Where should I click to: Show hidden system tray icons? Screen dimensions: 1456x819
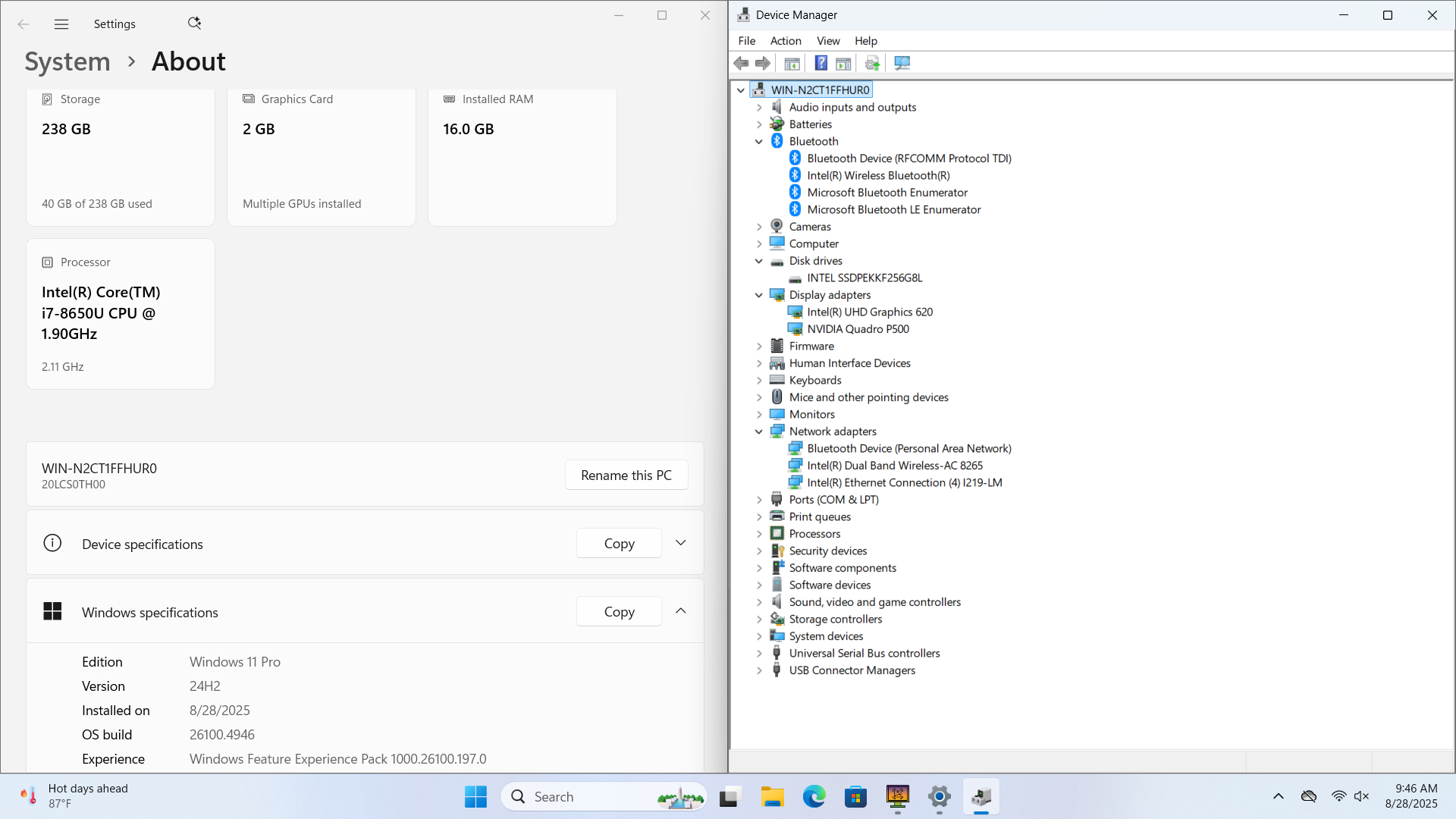tap(1278, 796)
